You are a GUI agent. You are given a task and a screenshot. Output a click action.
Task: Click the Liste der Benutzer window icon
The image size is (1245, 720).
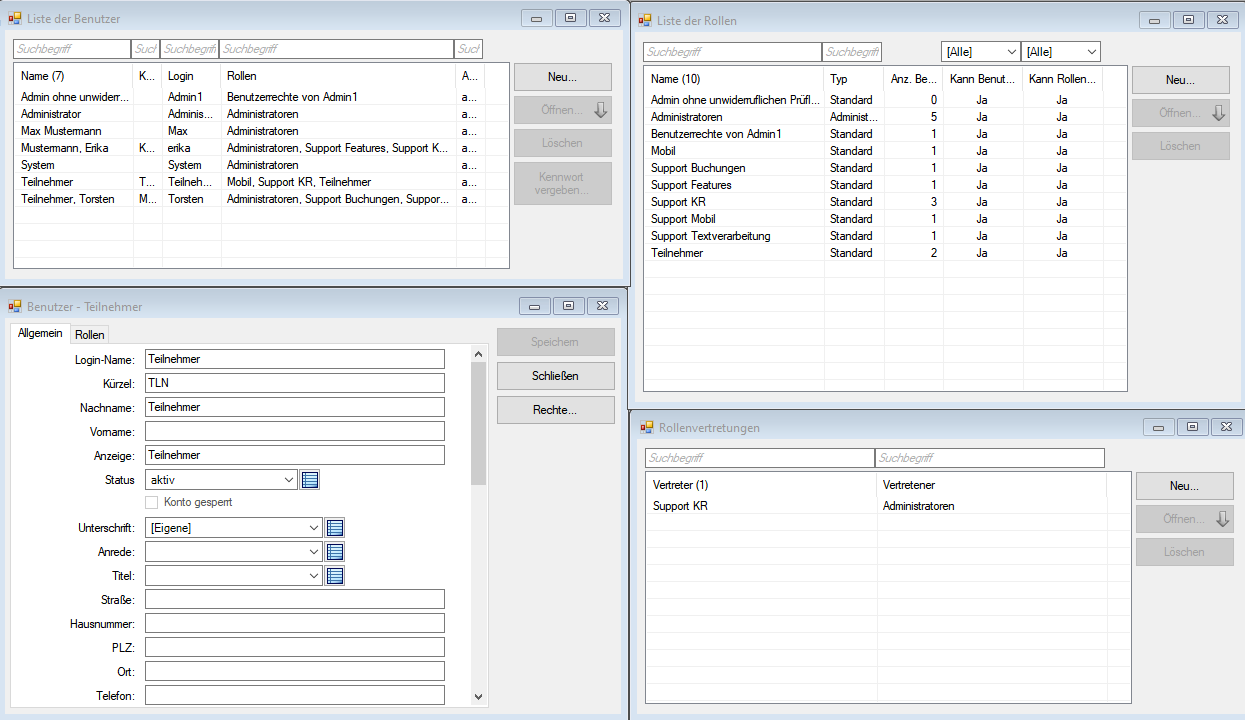[15, 19]
